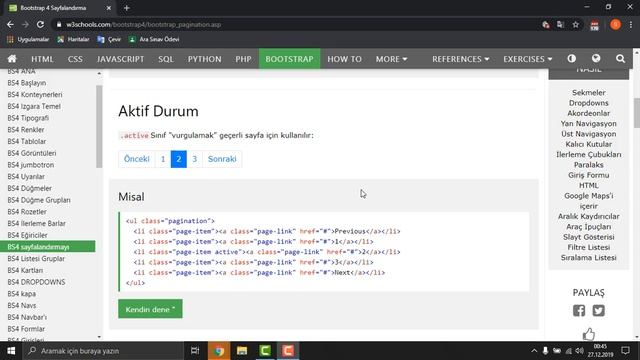
Task: Click browser forward arrow
Action: click(x=25, y=24)
